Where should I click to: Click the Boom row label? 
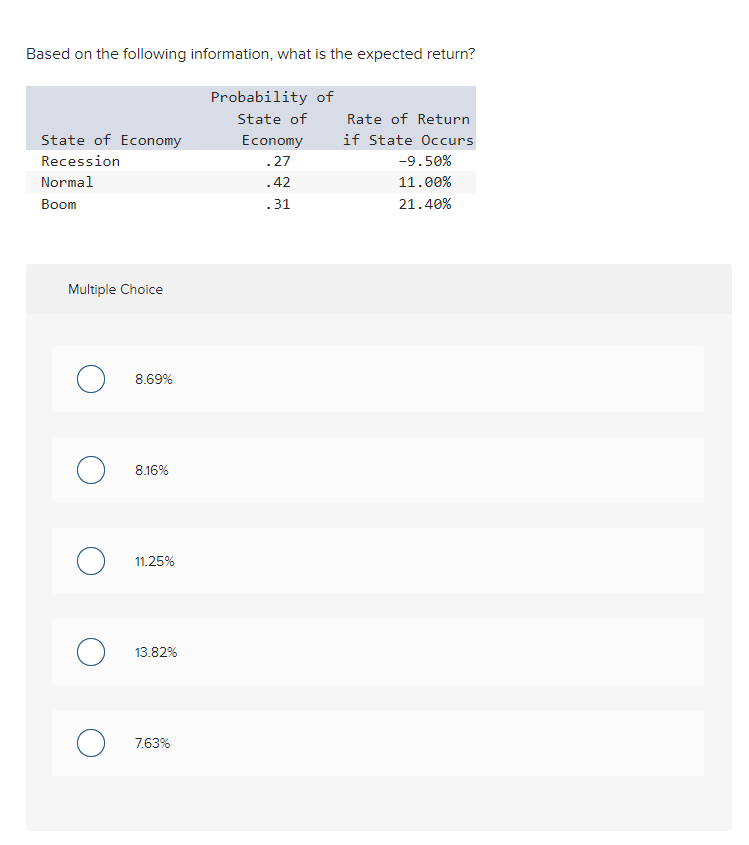coord(59,204)
